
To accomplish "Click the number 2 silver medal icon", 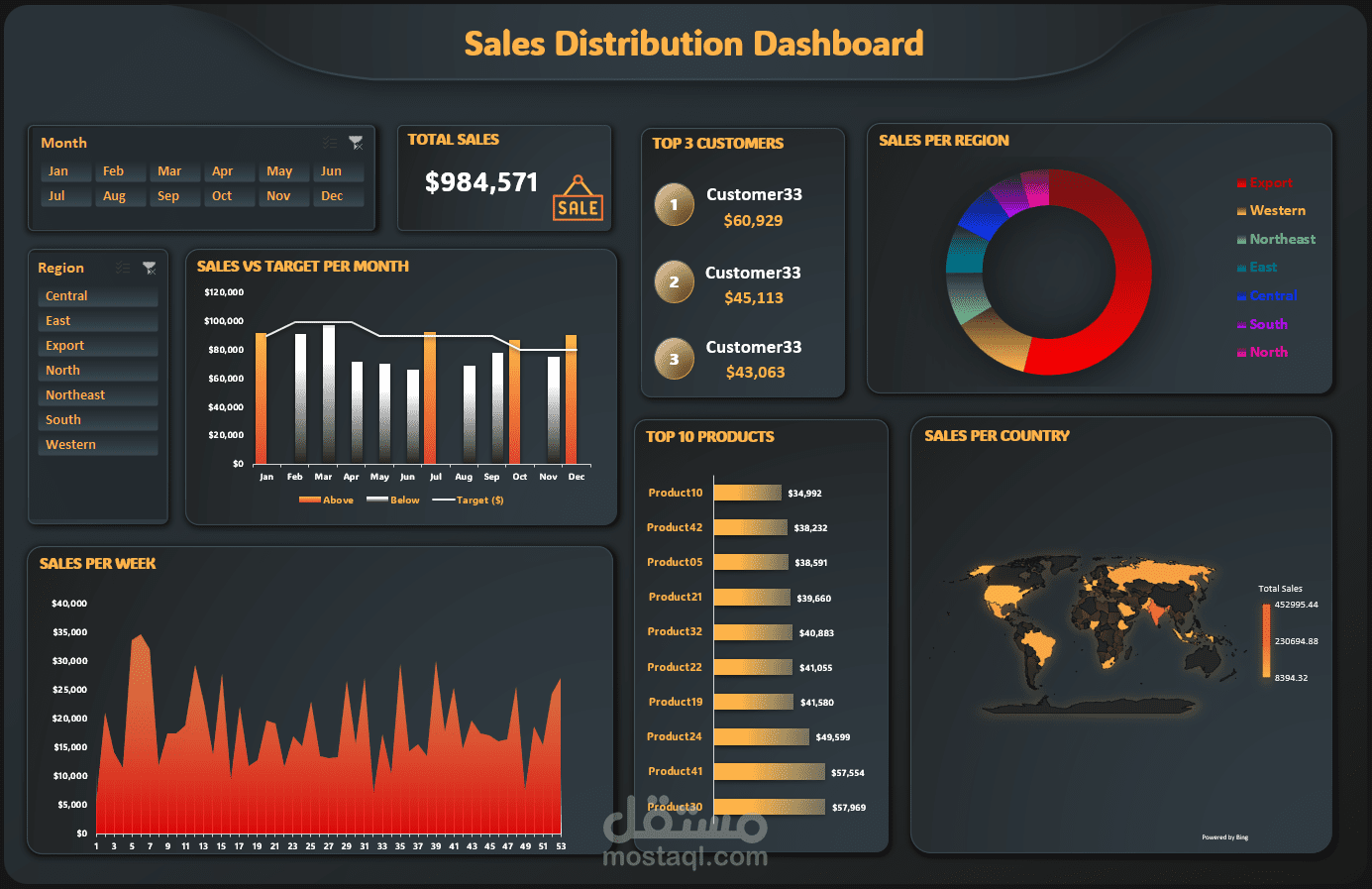I will coord(674,281).
